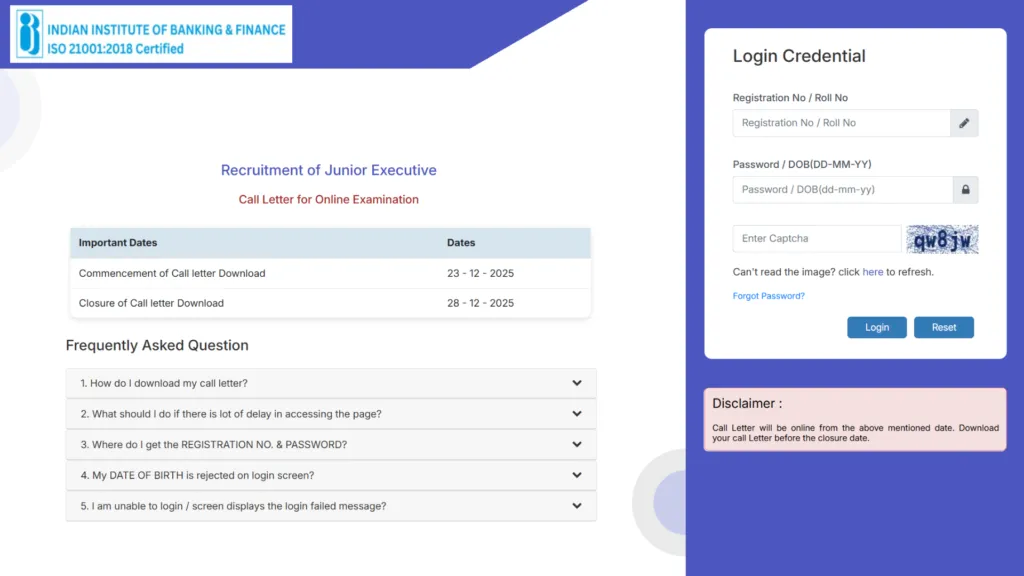Expand the 'unable to login' FAQ item
Image resolution: width=1024 pixels, height=576 pixels.
pos(330,506)
